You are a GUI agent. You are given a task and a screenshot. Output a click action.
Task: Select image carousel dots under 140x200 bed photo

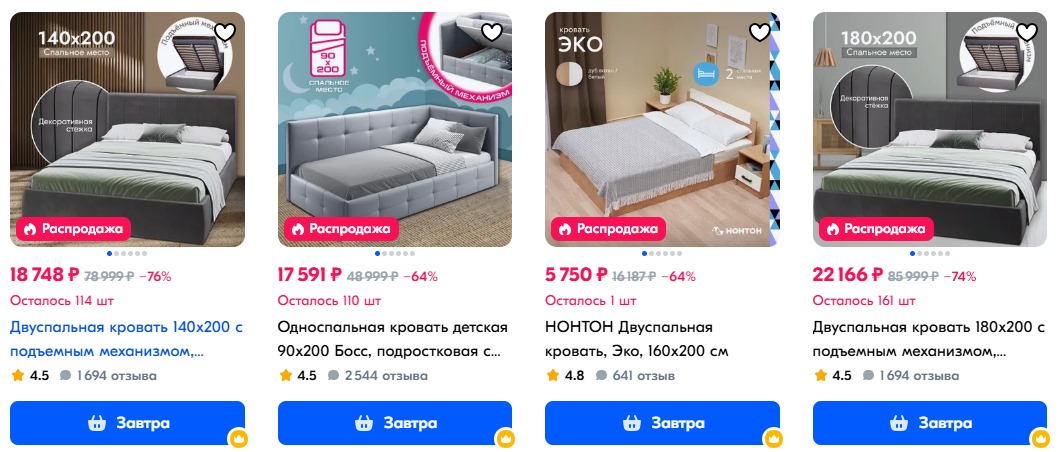point(128,254)
